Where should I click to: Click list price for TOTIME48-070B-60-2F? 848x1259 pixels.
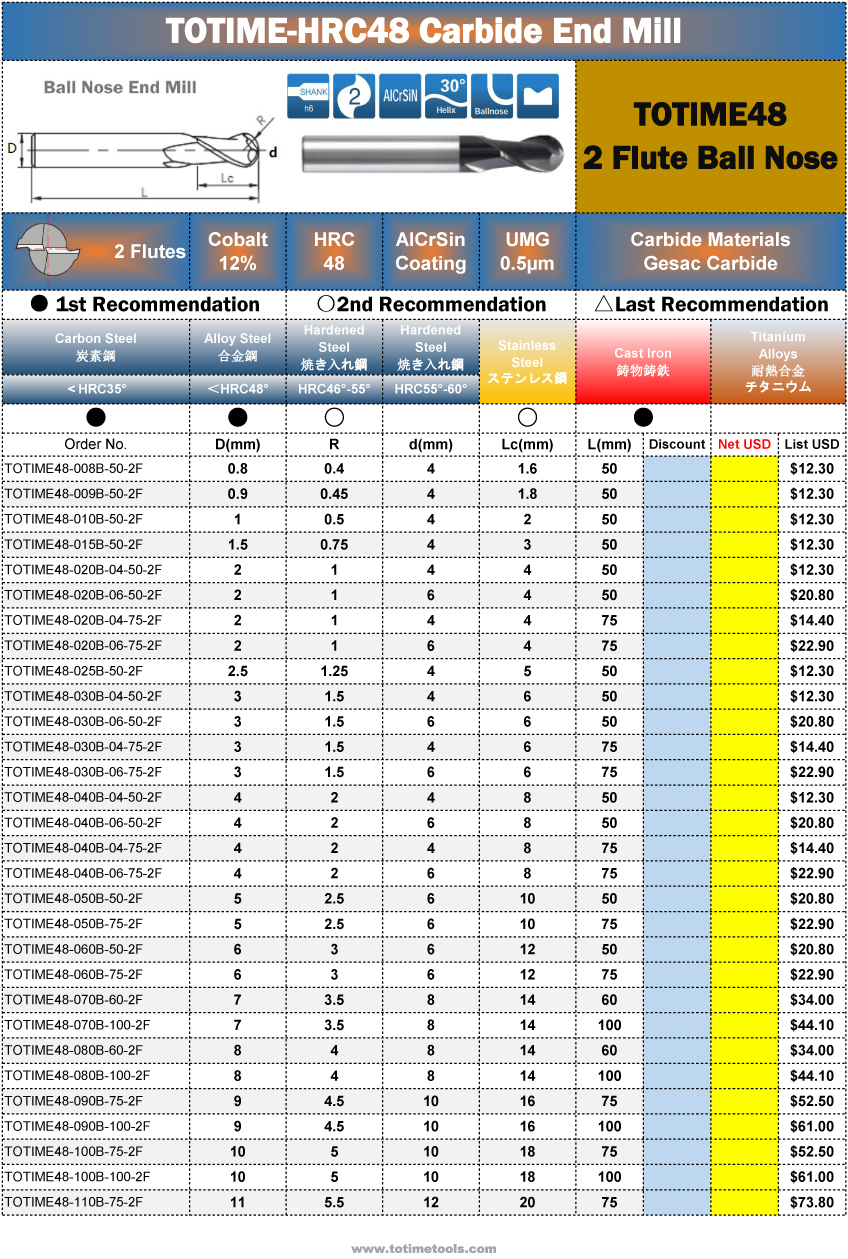(812, 1000)
